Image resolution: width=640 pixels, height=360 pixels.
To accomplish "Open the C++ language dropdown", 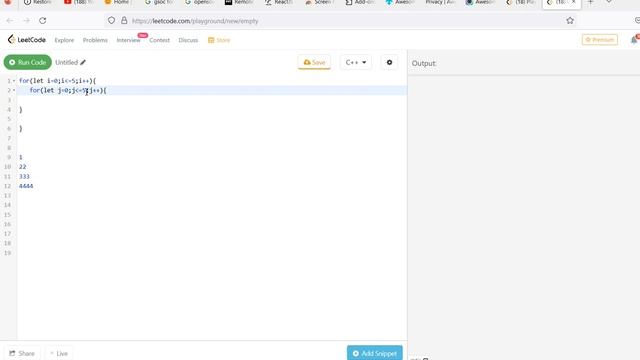I will click(356, 62).
